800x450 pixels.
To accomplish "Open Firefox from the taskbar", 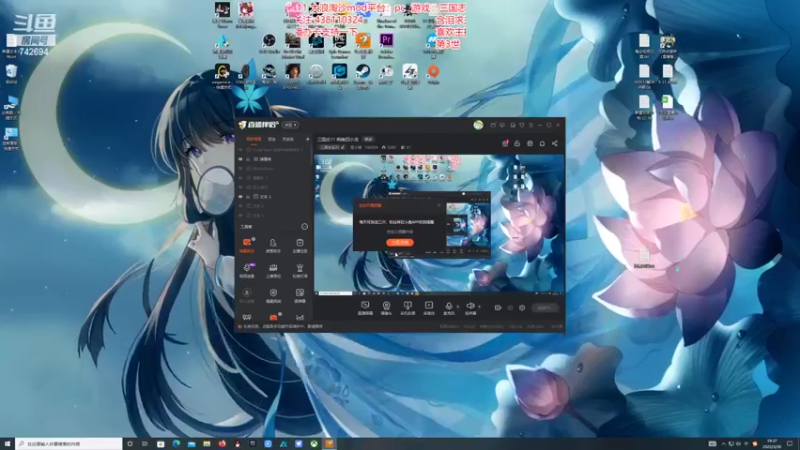I will point(222,444).
